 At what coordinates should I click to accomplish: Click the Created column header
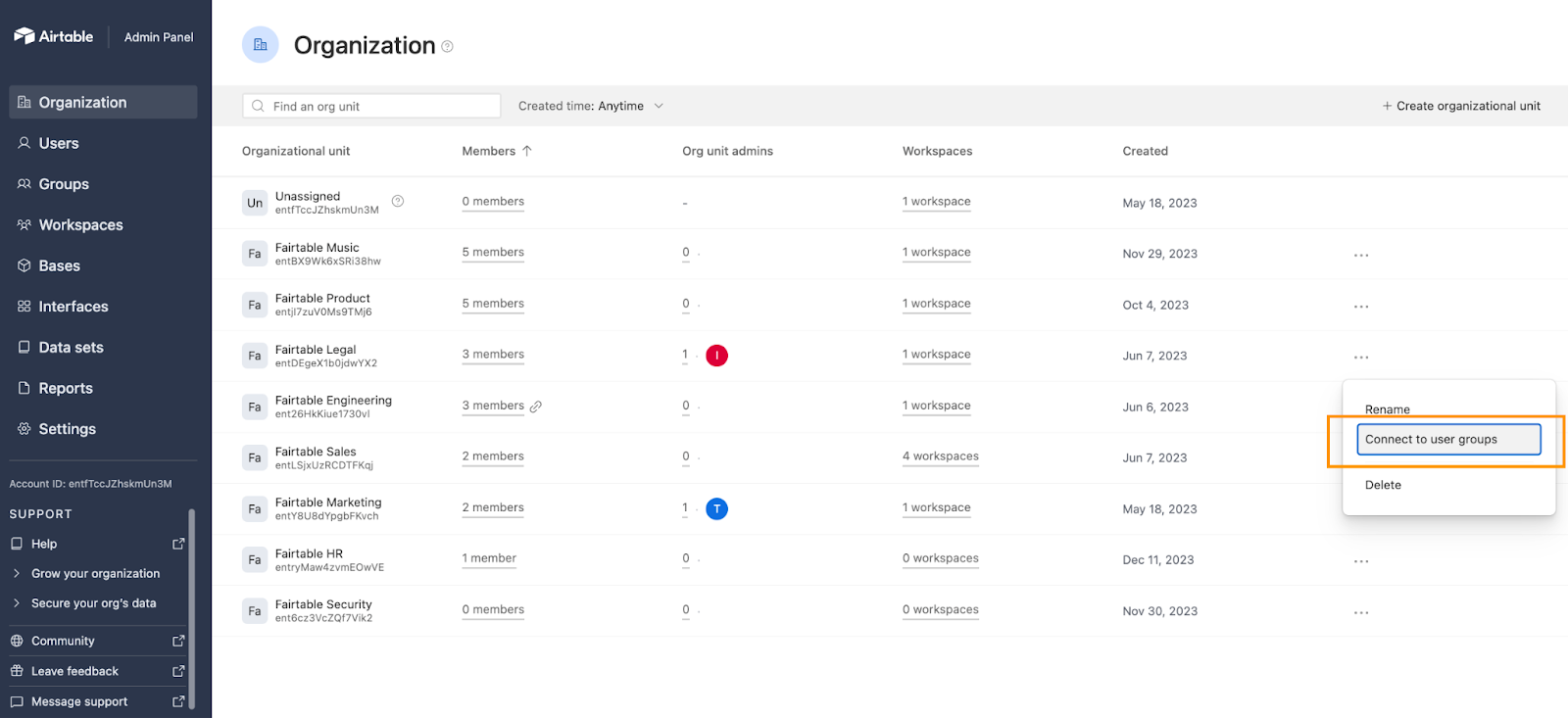tap(1145, 151)
